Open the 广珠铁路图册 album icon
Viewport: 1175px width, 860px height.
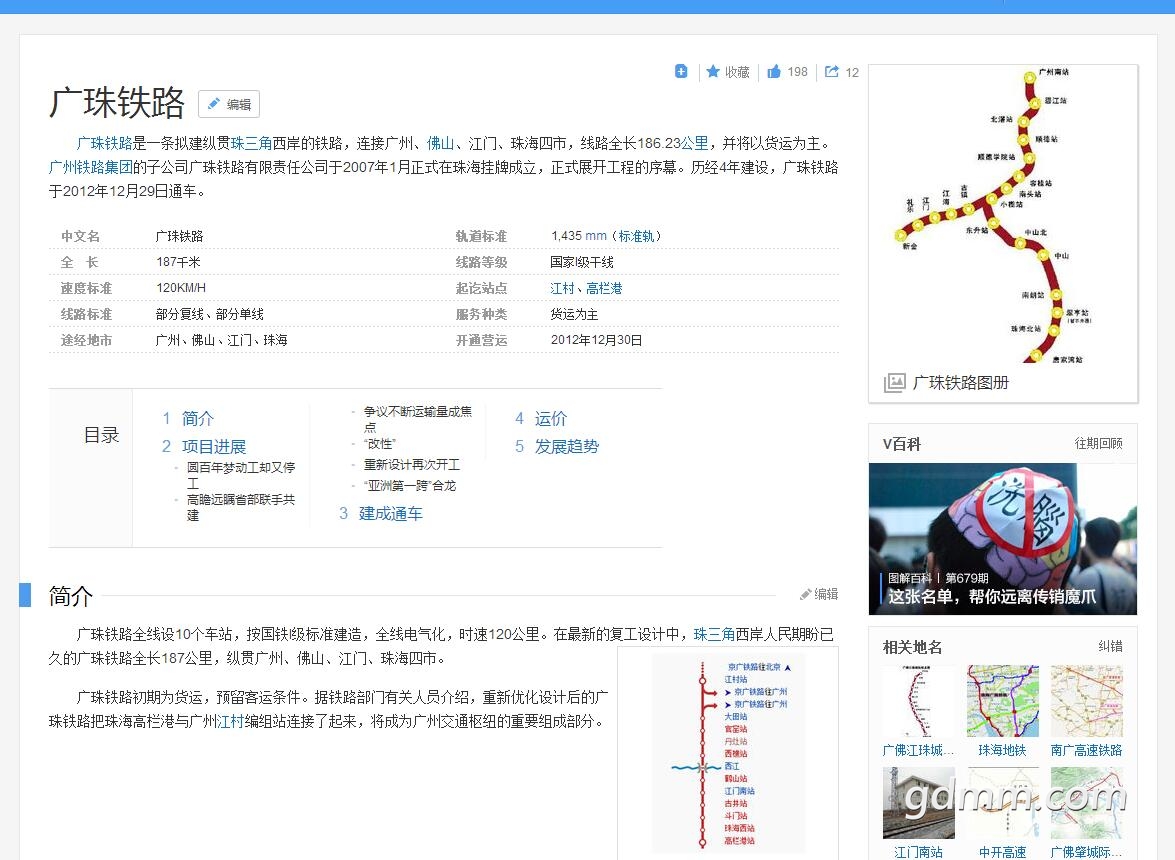coord(895,383)
